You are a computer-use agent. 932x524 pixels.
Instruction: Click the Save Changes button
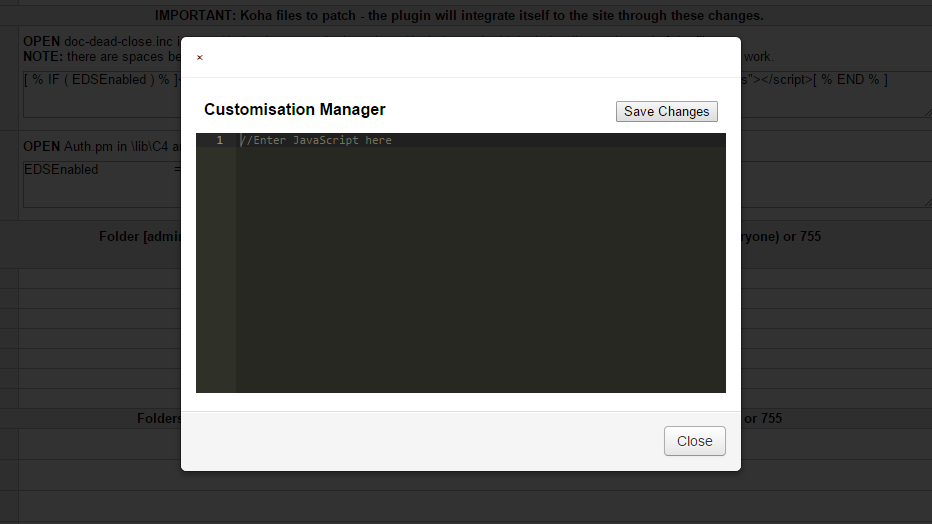(666, 111)
